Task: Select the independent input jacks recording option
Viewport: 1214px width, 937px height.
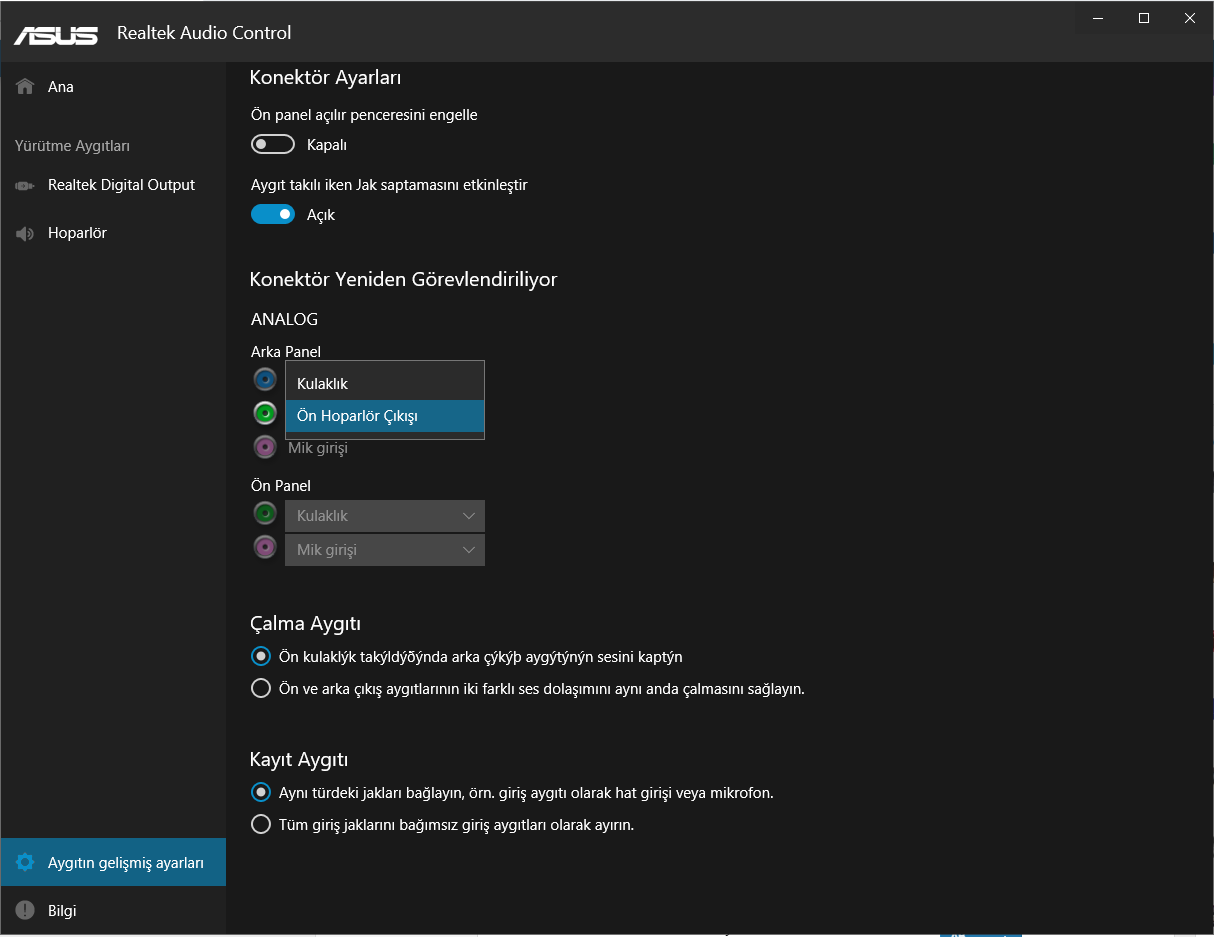Action: [261, 825]
